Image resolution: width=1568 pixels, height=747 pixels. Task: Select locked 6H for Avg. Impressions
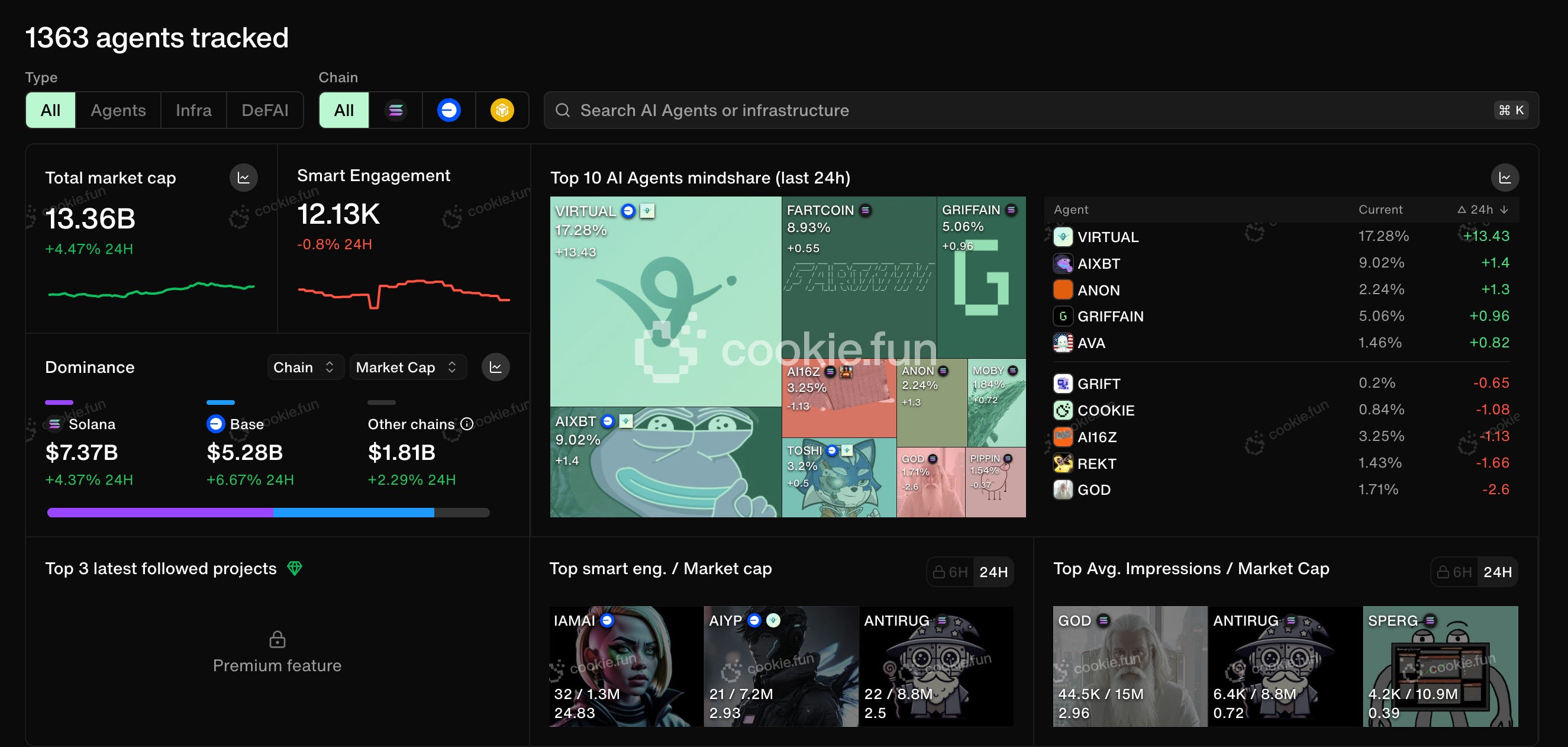coord(1454,572)
